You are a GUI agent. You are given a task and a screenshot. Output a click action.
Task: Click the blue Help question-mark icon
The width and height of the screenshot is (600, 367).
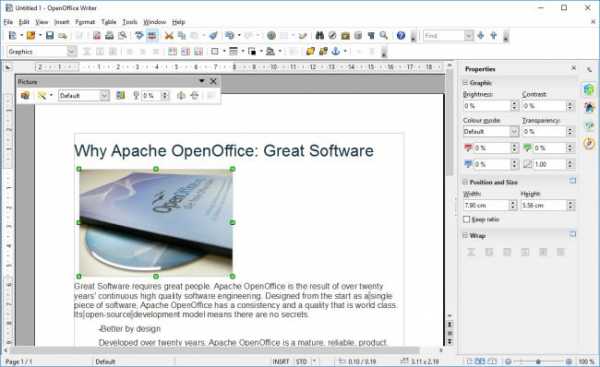(401, 36)
